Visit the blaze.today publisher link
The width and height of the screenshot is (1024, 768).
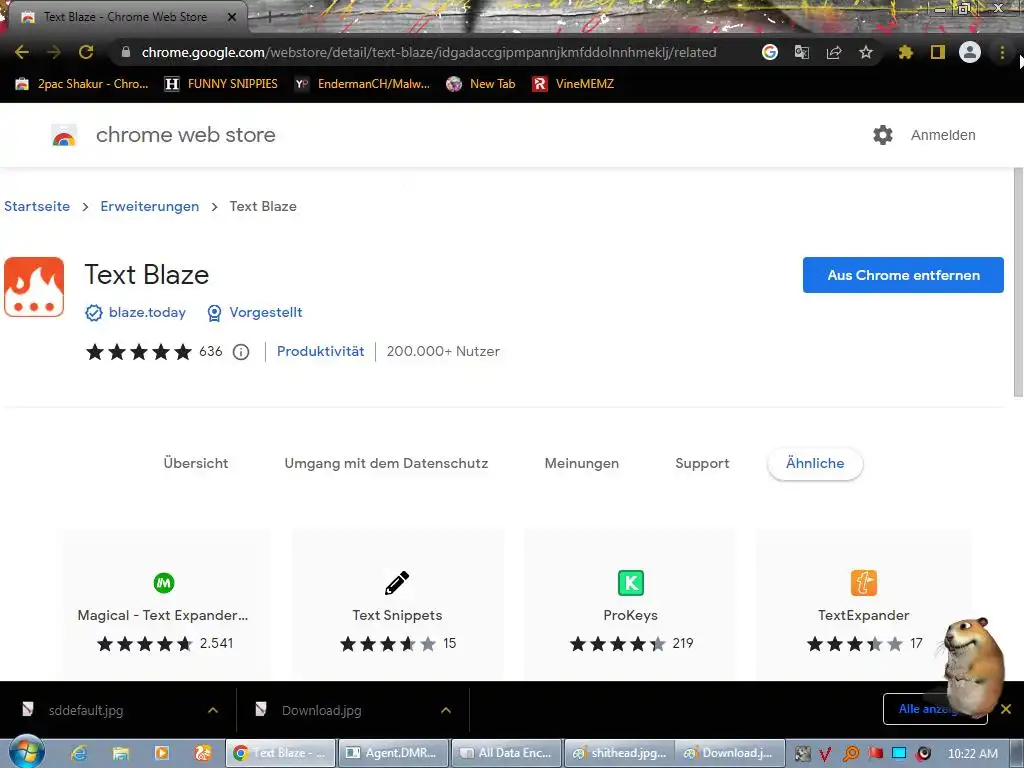click(x=147, y=312)
